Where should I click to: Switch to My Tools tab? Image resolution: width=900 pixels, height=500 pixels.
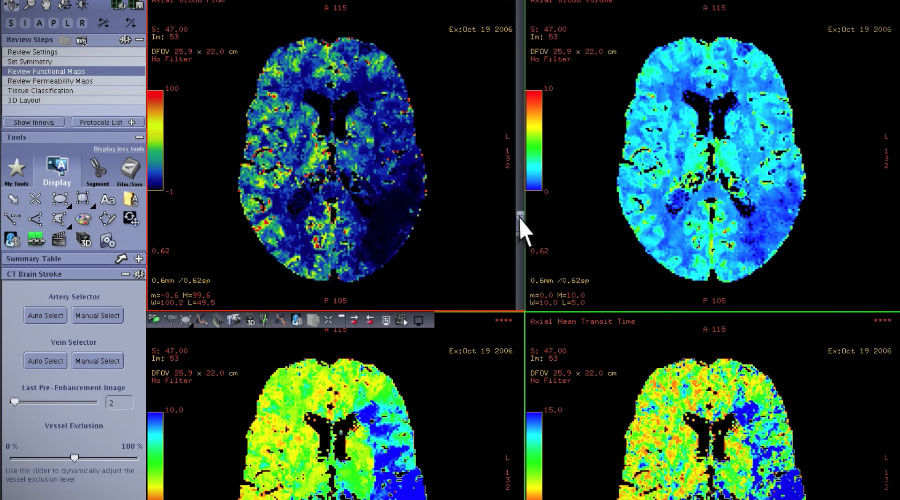pos(17,171)
